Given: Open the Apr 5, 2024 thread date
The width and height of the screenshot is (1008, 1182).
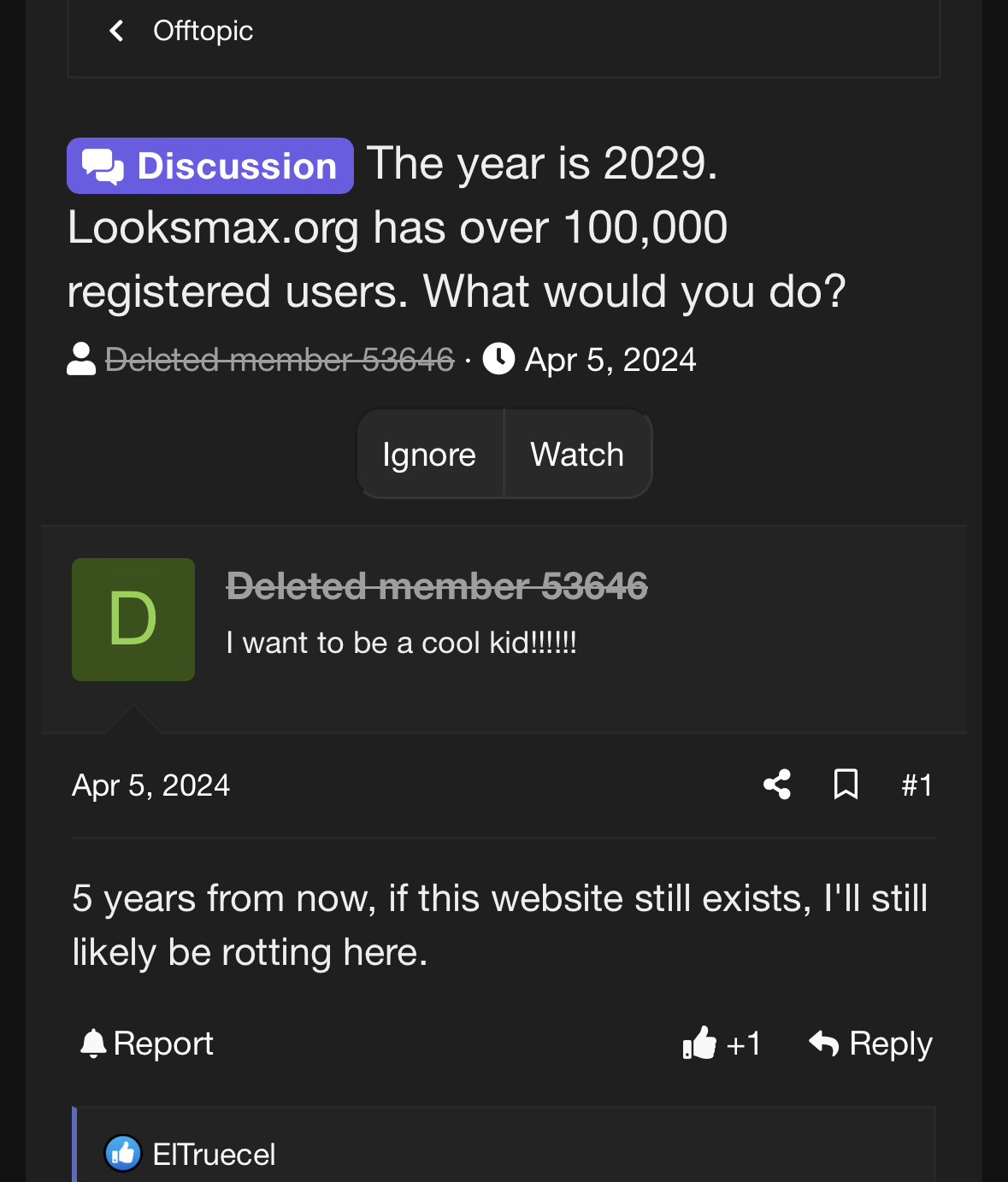Looking at the screenshot, I should (610, 360).
